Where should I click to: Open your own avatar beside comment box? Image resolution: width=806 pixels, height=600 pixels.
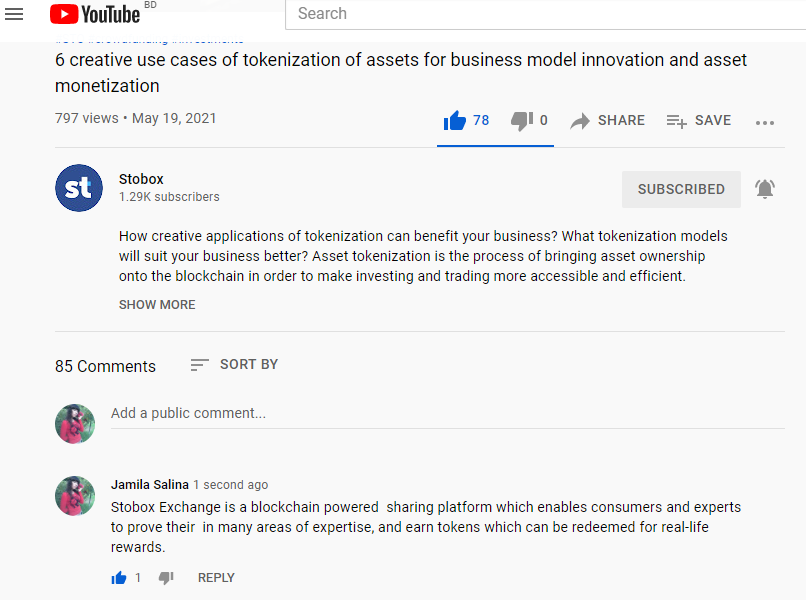(75, 424)
